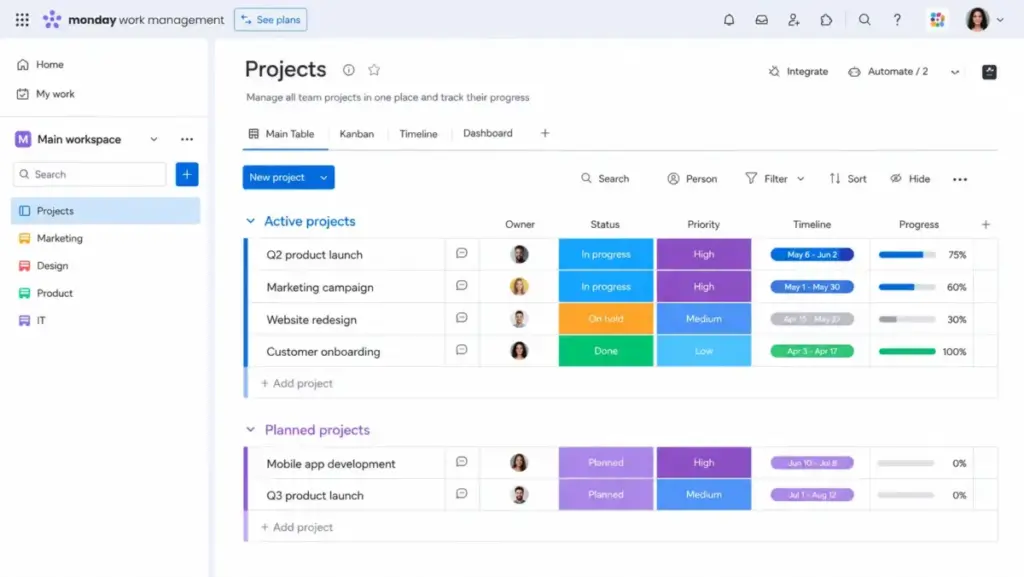1024x577 pixels.
Task: Open the user profile avatar
Action: [x=977, y=20]
